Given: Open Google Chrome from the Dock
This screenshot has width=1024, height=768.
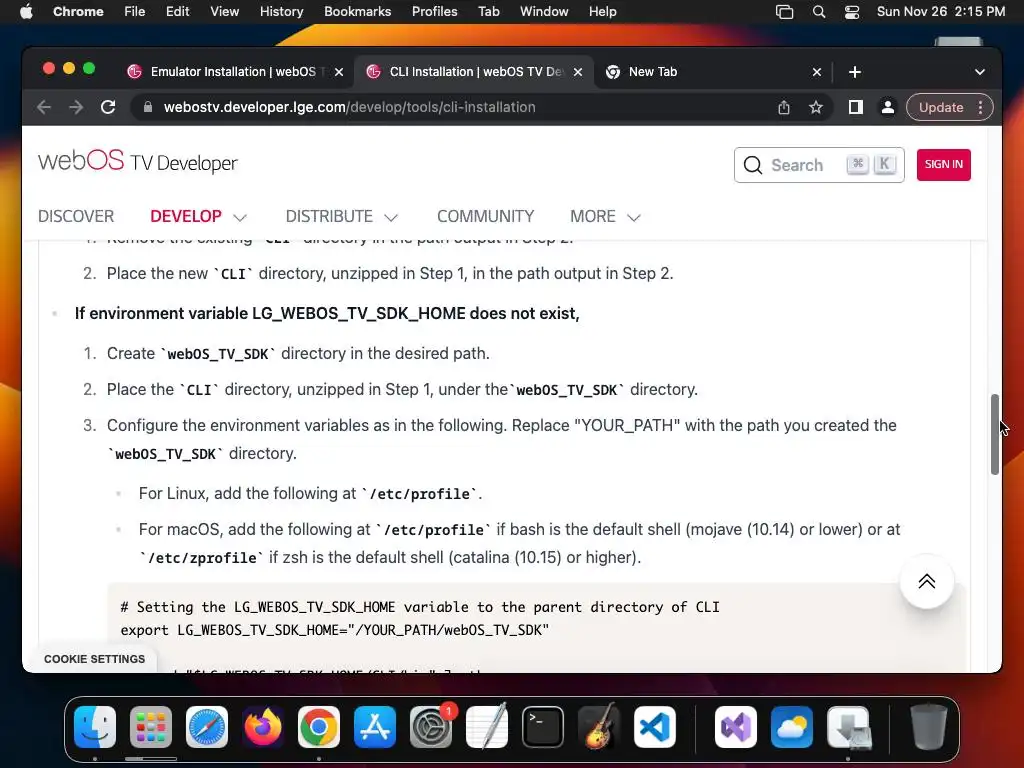Looking at the screenshot, I should point(319,727).
